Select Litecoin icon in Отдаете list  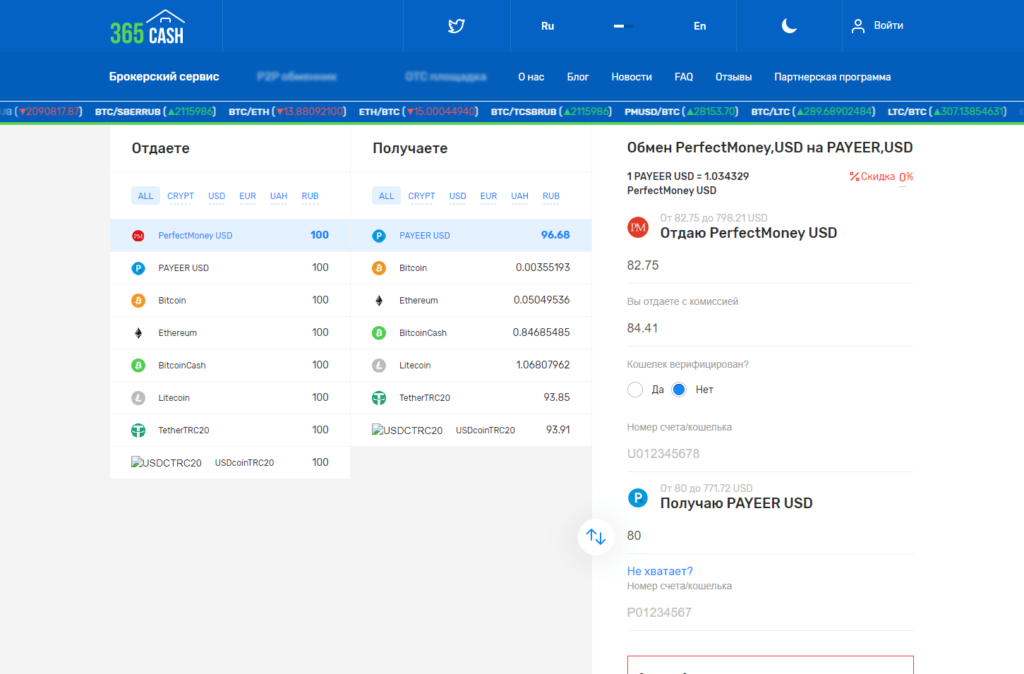[x=138, y=398]
